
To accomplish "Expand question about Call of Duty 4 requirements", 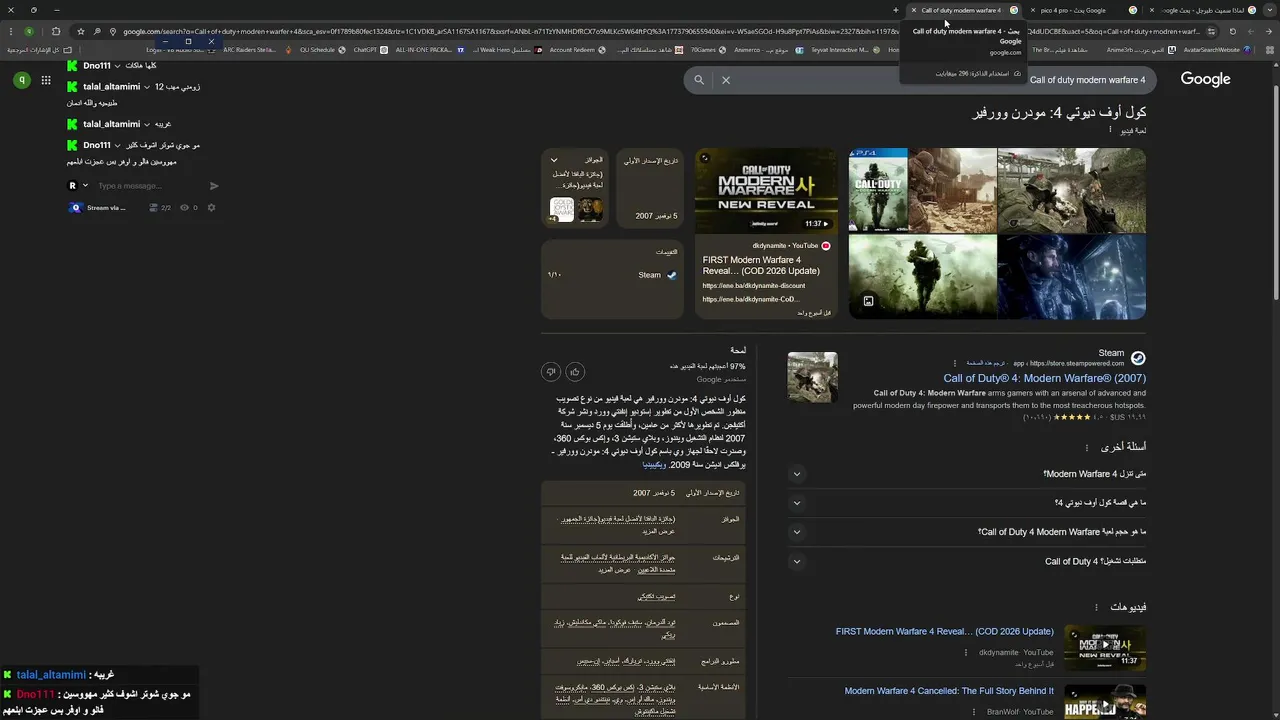I will tap(797, 562).
